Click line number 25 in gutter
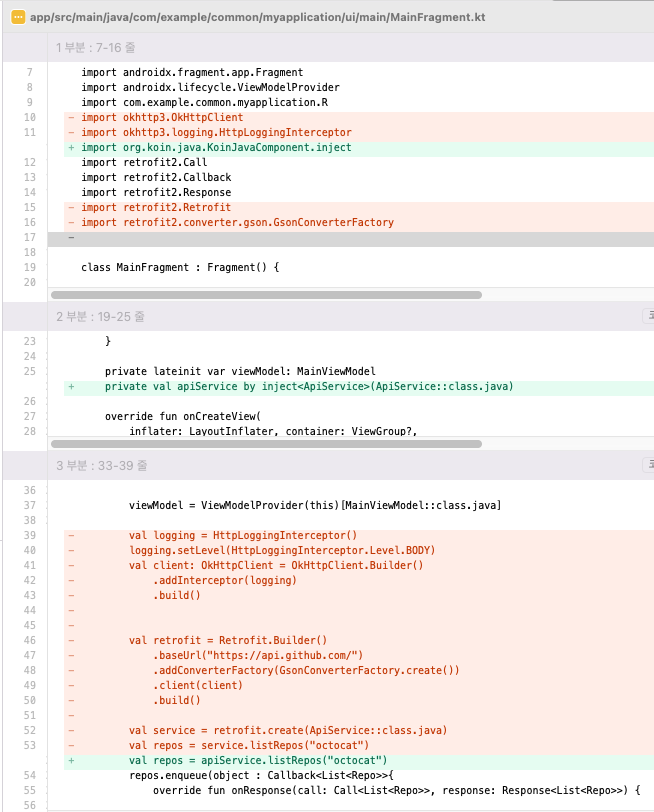This screenshot has width=654, height=812. pos(30,372)
